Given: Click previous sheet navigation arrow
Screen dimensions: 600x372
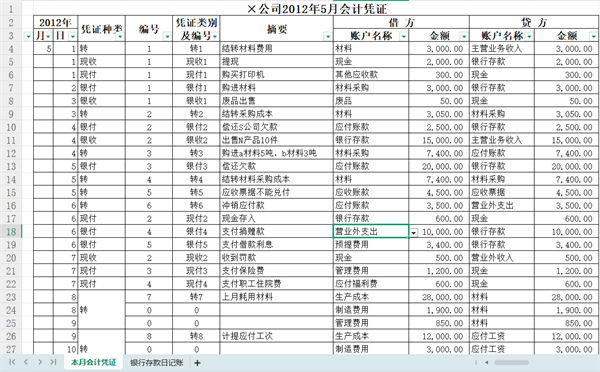Looking at the screenshot, I should tap(26, 362).
